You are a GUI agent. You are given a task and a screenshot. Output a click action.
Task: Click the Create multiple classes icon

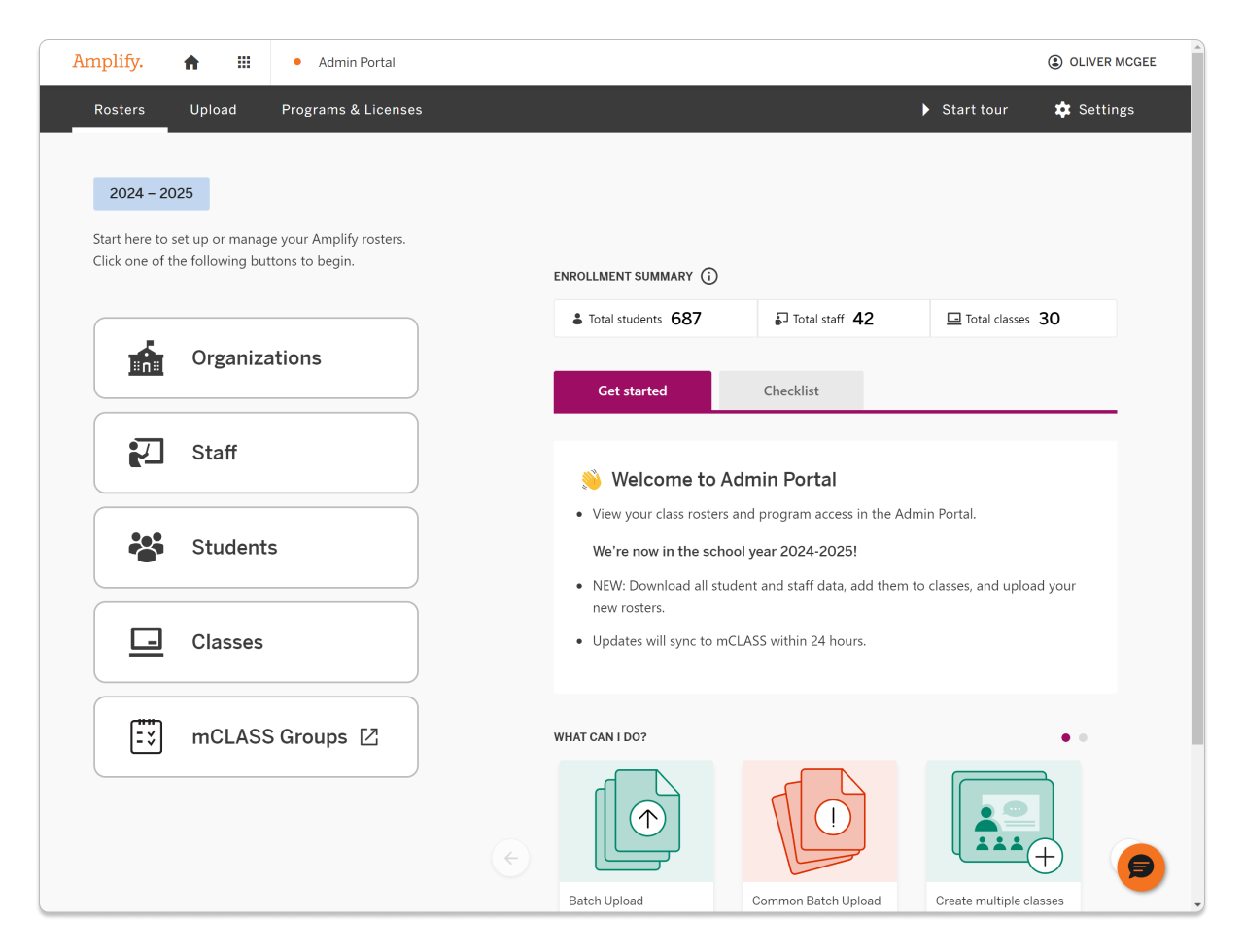click(1004, 821)
